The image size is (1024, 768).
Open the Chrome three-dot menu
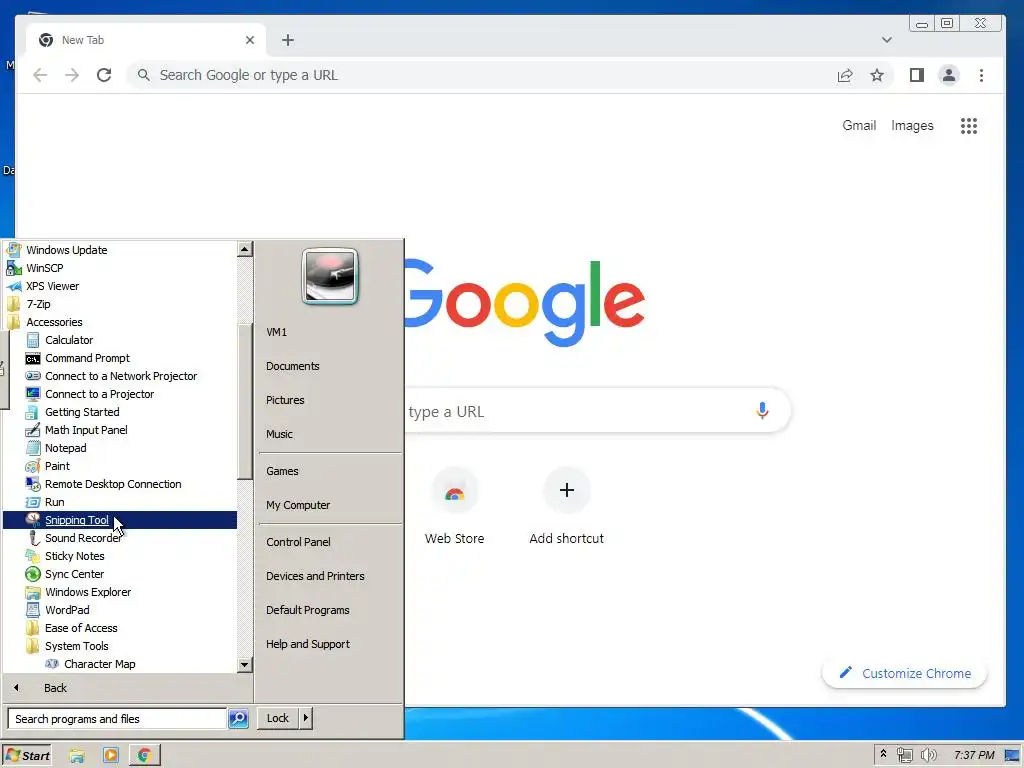pos(982,75)
